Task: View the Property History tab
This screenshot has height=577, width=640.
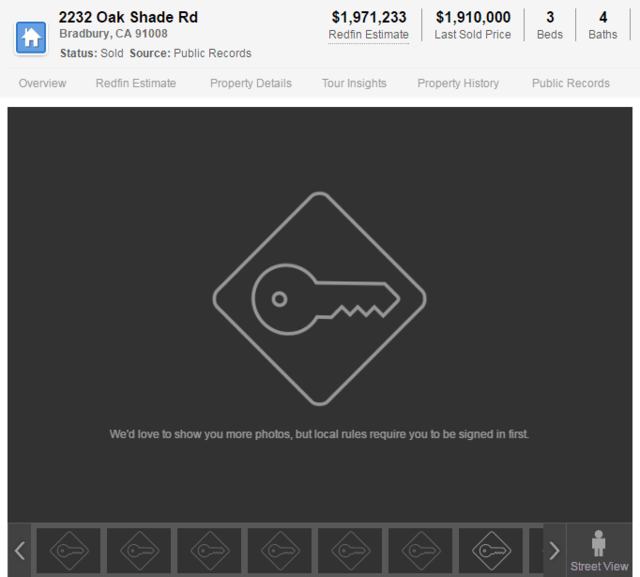Action: [458, 83]
